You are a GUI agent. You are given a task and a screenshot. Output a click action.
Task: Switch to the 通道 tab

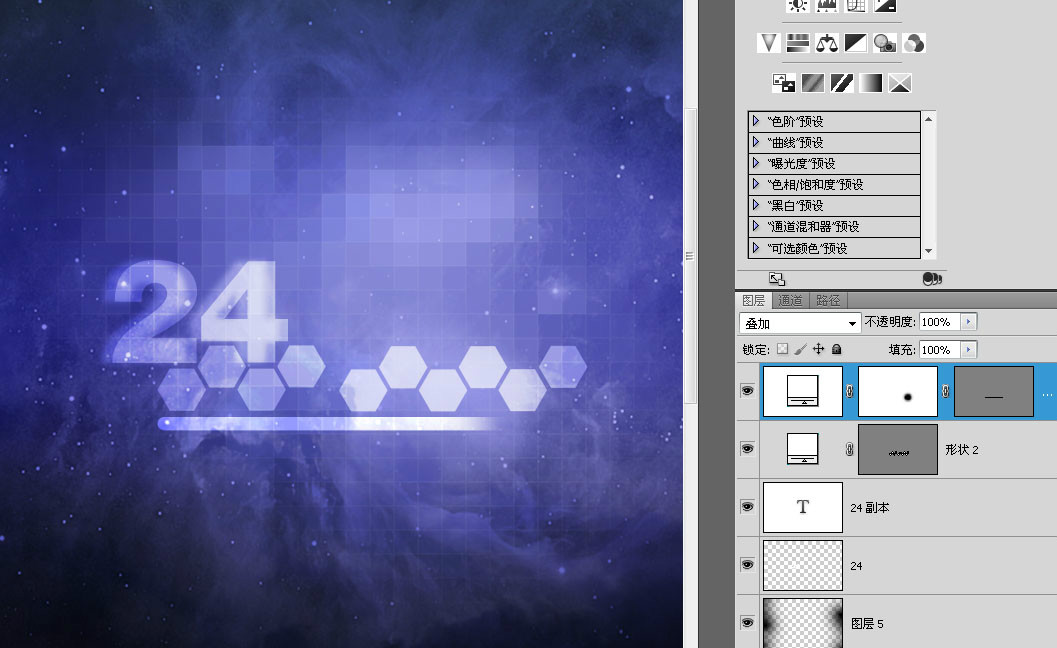tap(790, 301)
